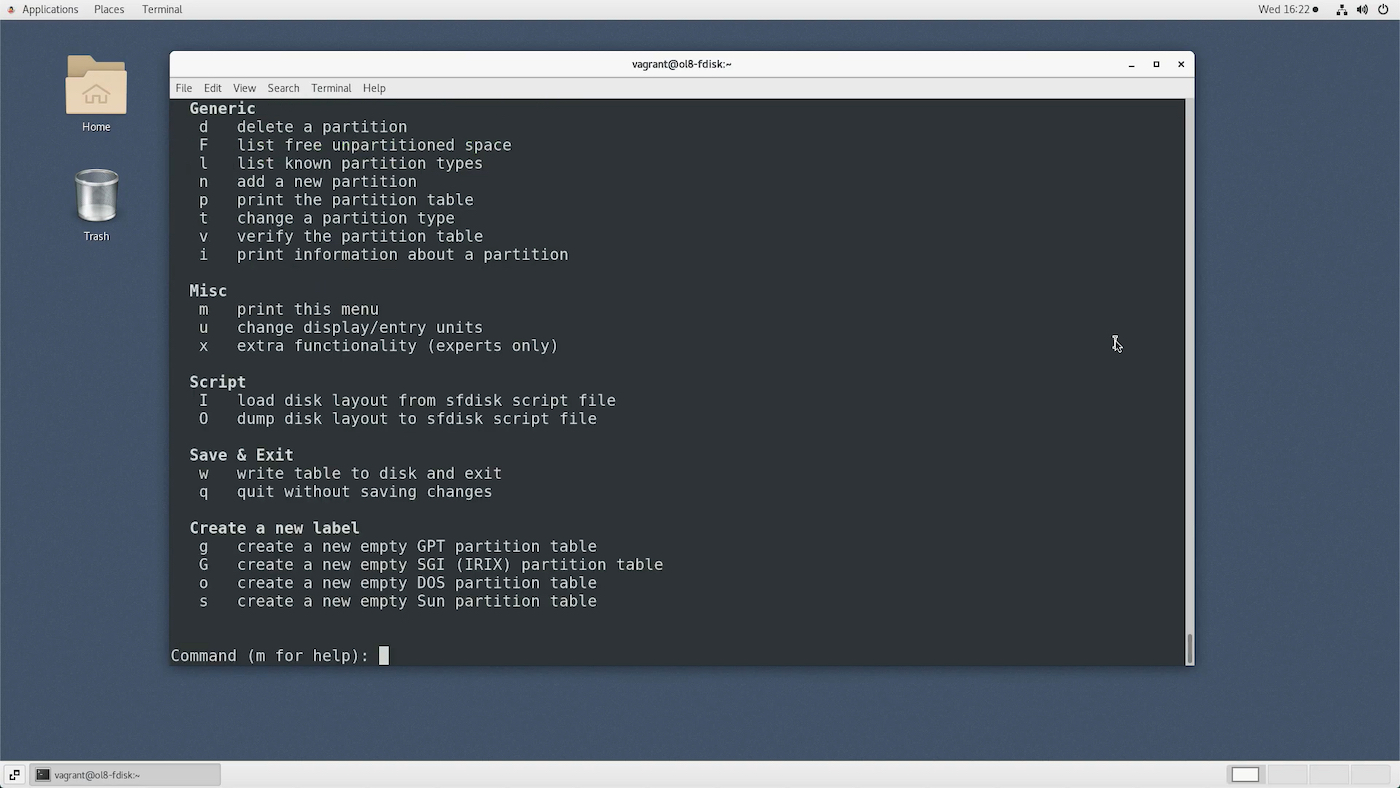The image size is (1400, 788).
Task: Open the volume control icon
Action: point(1362,9)
